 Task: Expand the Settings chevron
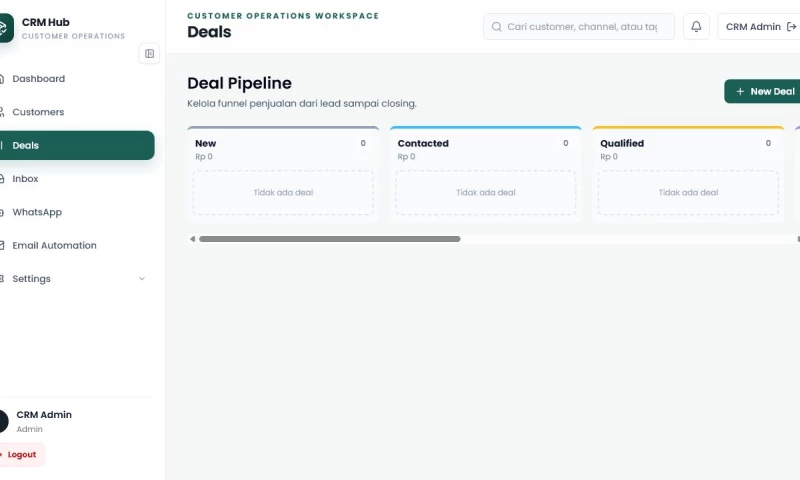pyautogui.click(x=142, y=279)
